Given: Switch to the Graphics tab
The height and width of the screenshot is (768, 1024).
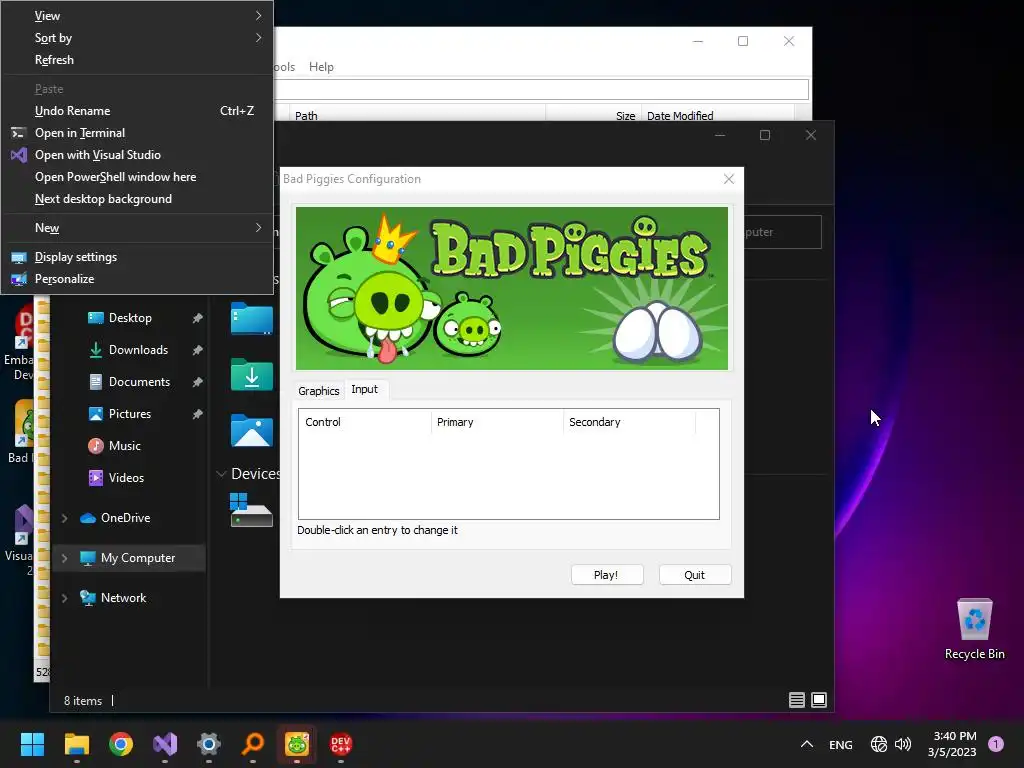Looking at the screenshot, I should [x=319, y=391].
